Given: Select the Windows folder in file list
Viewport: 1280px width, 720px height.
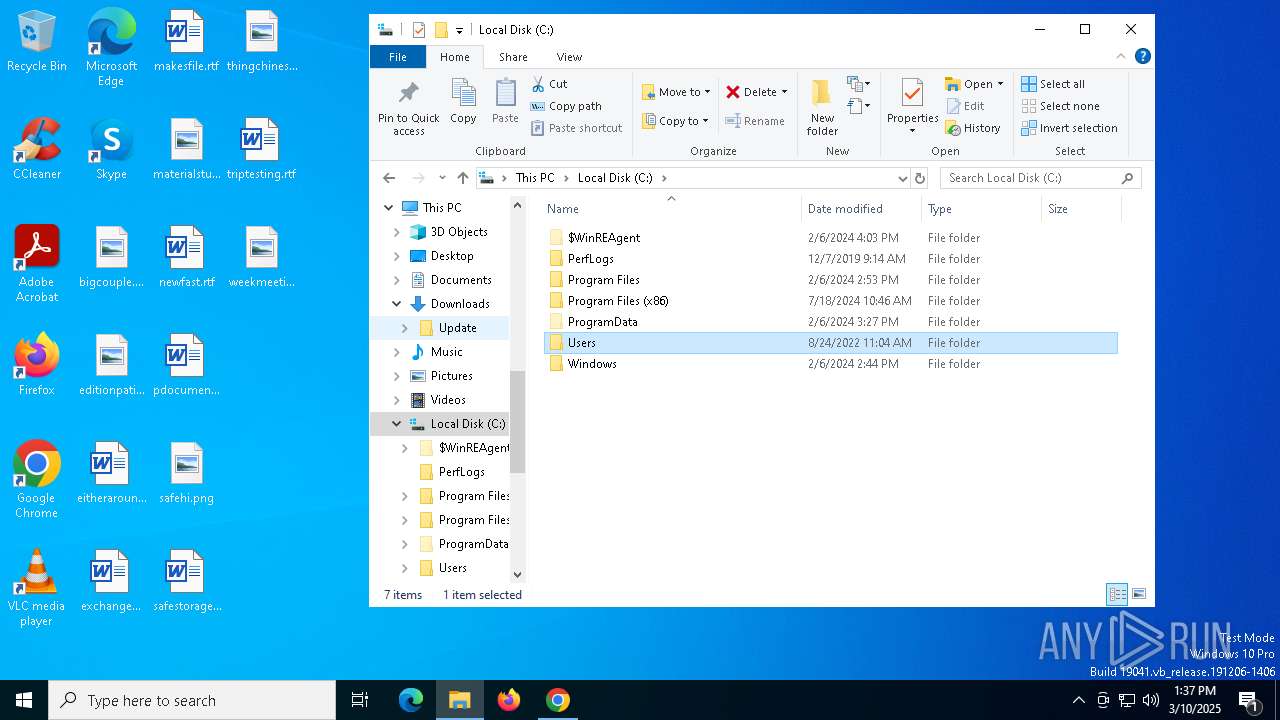Looking at the screenshot, I should [831, 364].
